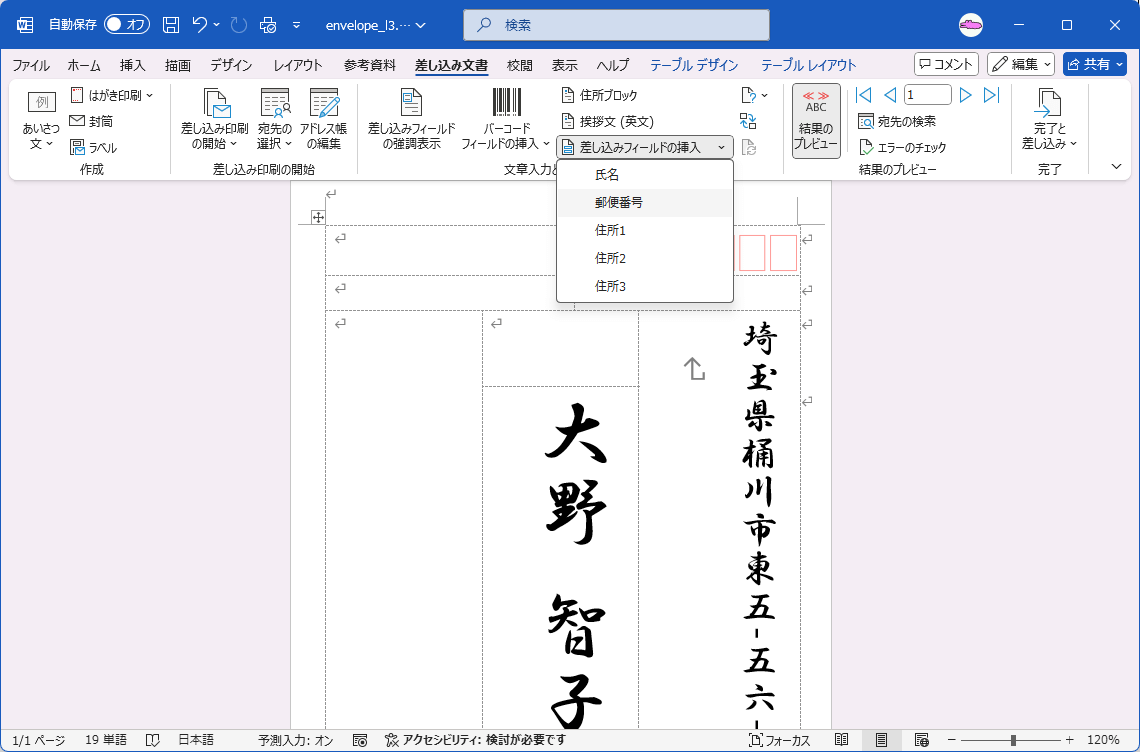Click エラーのチェック
Screen dimensions: 1140x752
902,148
